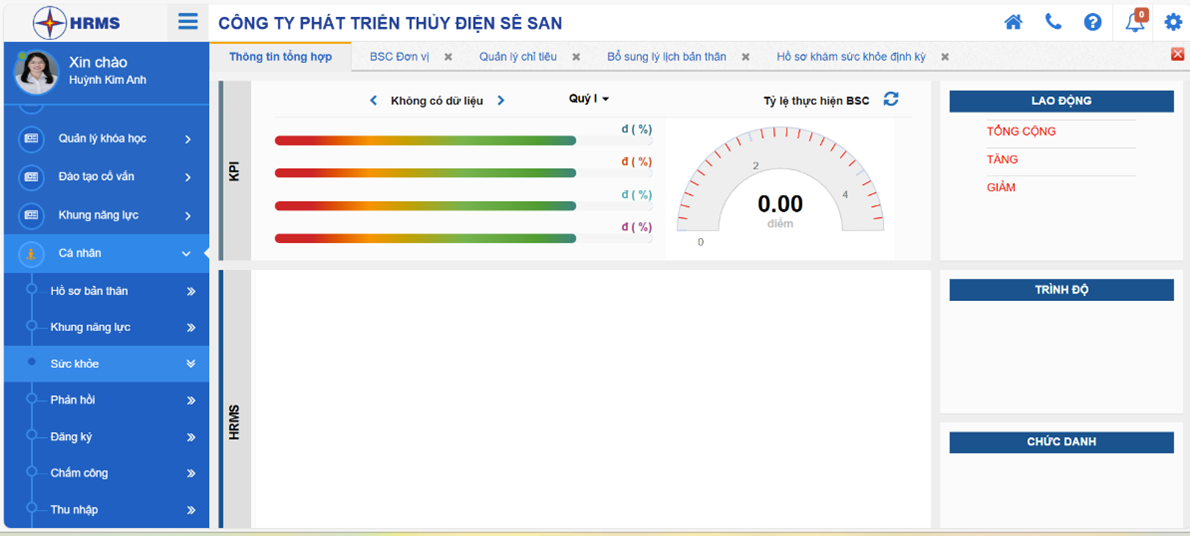
Task: Click Không có dữ liệu period text
Action: click(x=436, y=100)
